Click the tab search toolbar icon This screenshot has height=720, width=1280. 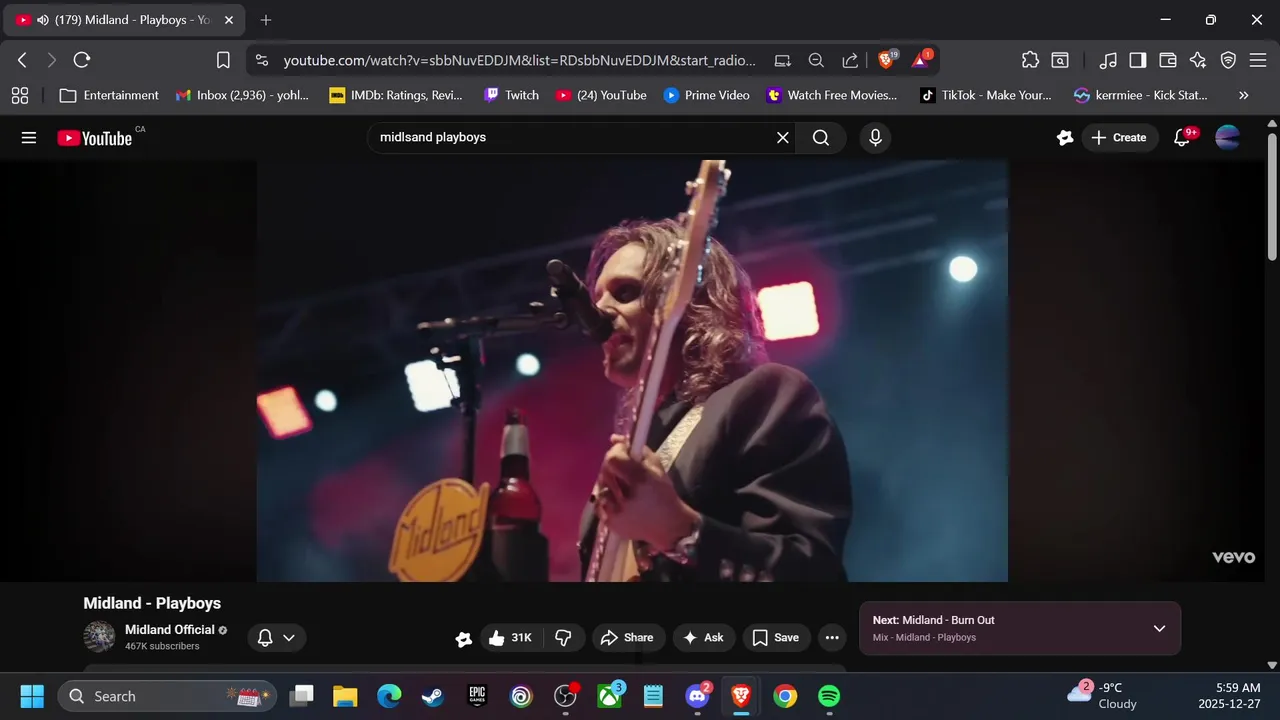(1060, 60)
